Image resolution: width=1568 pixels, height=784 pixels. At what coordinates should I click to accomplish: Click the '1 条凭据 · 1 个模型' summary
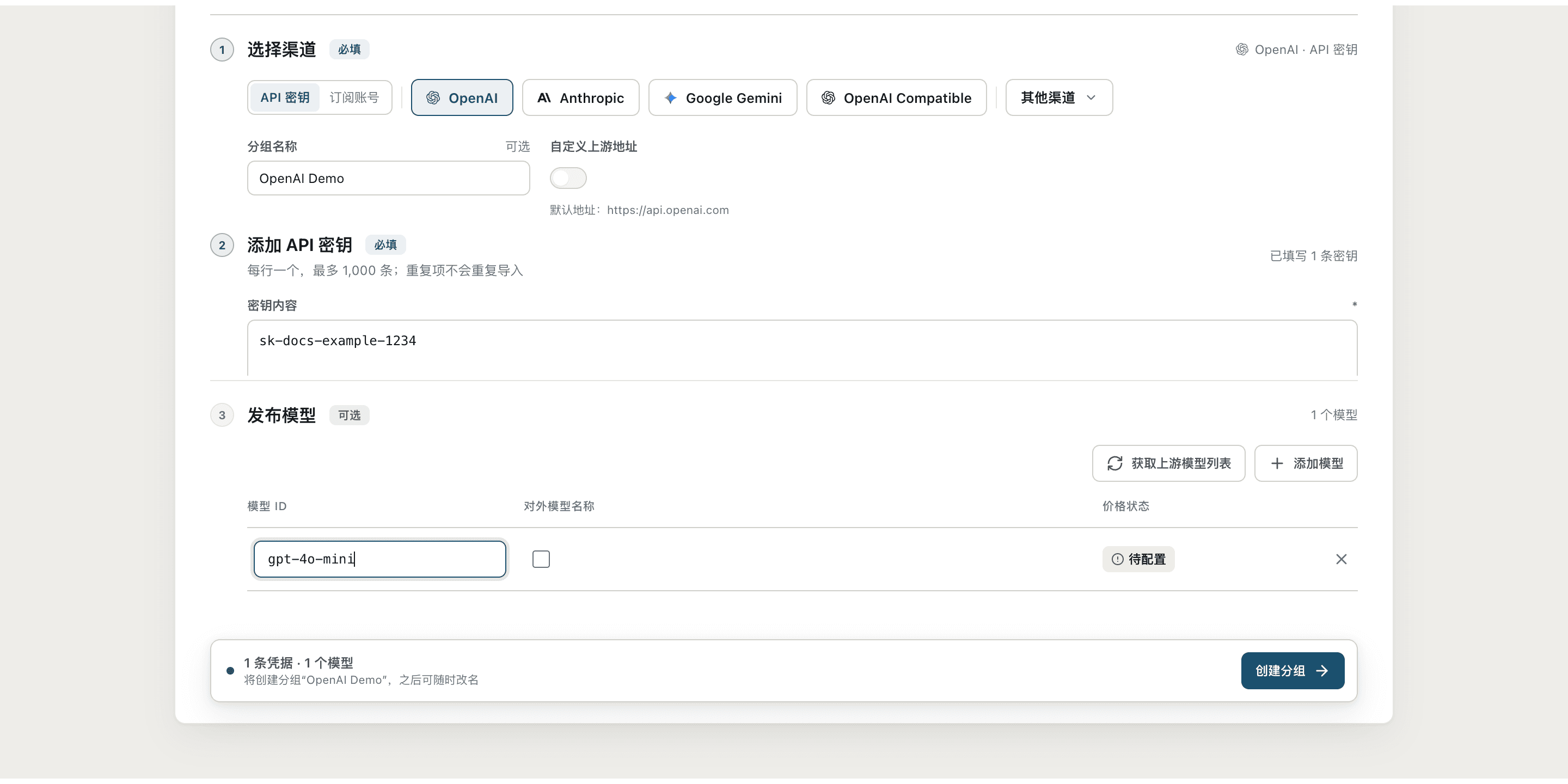(x=298, y=663)
